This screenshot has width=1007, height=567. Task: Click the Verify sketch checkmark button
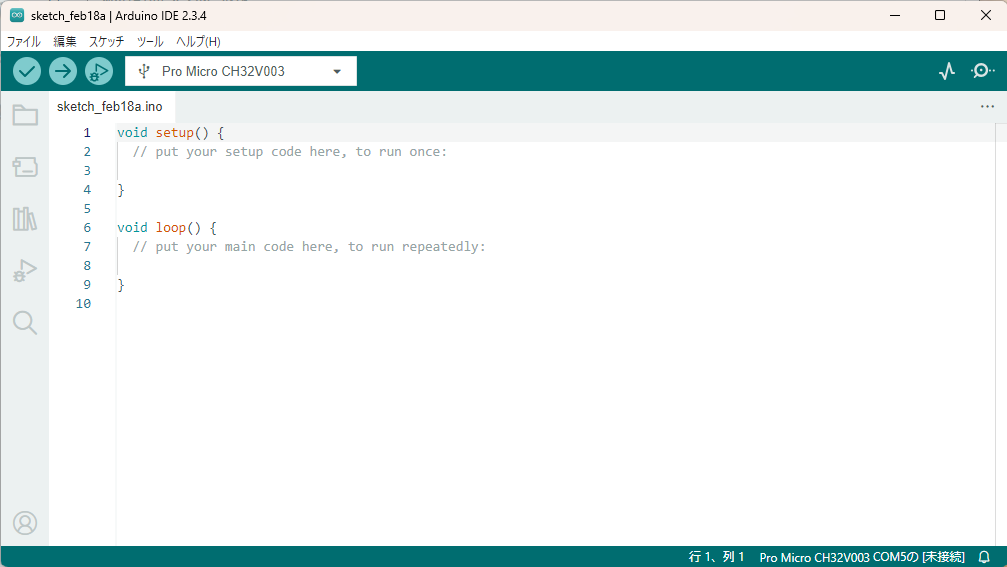click(27, 71)
